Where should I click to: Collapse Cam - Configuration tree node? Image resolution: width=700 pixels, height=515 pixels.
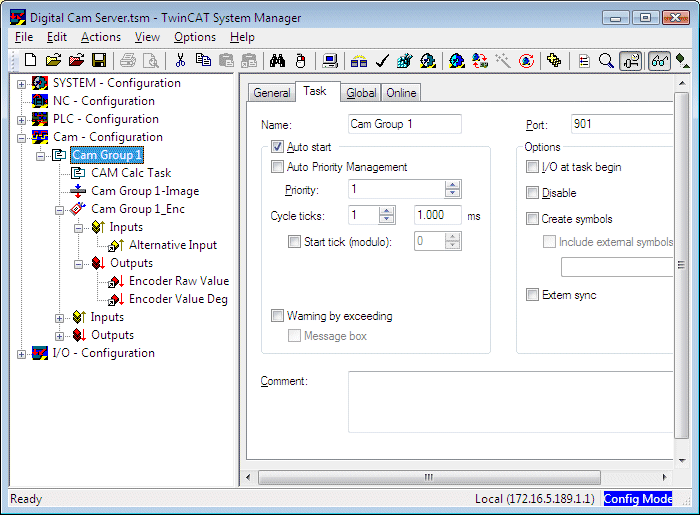pos(21,138)
